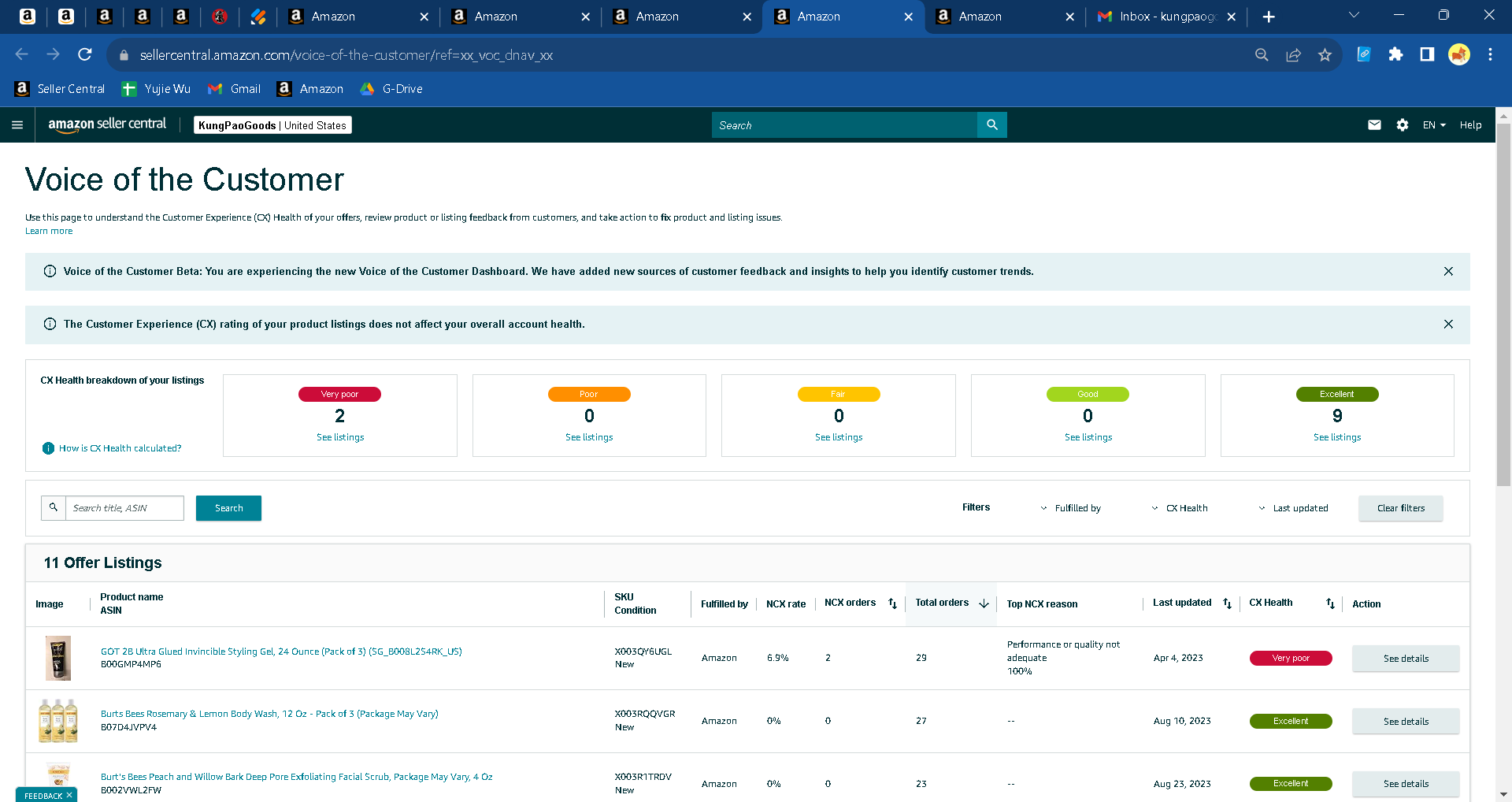Sort listings by CX Health

[1330, 603]
